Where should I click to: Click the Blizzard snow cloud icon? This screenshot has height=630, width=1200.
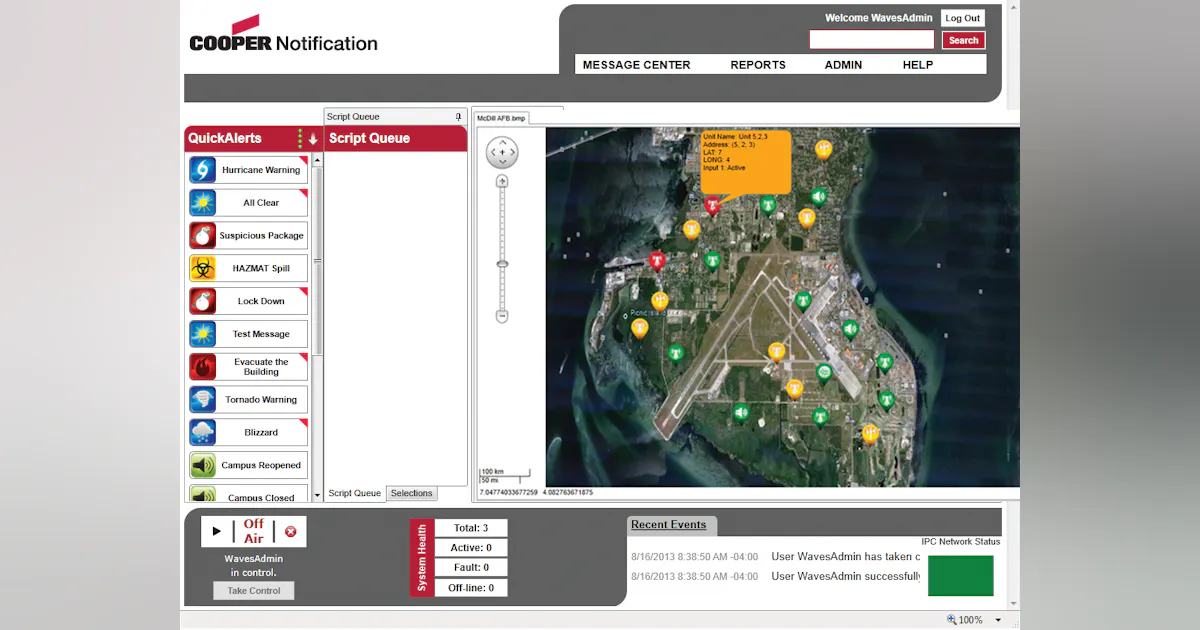coord(203,432)
